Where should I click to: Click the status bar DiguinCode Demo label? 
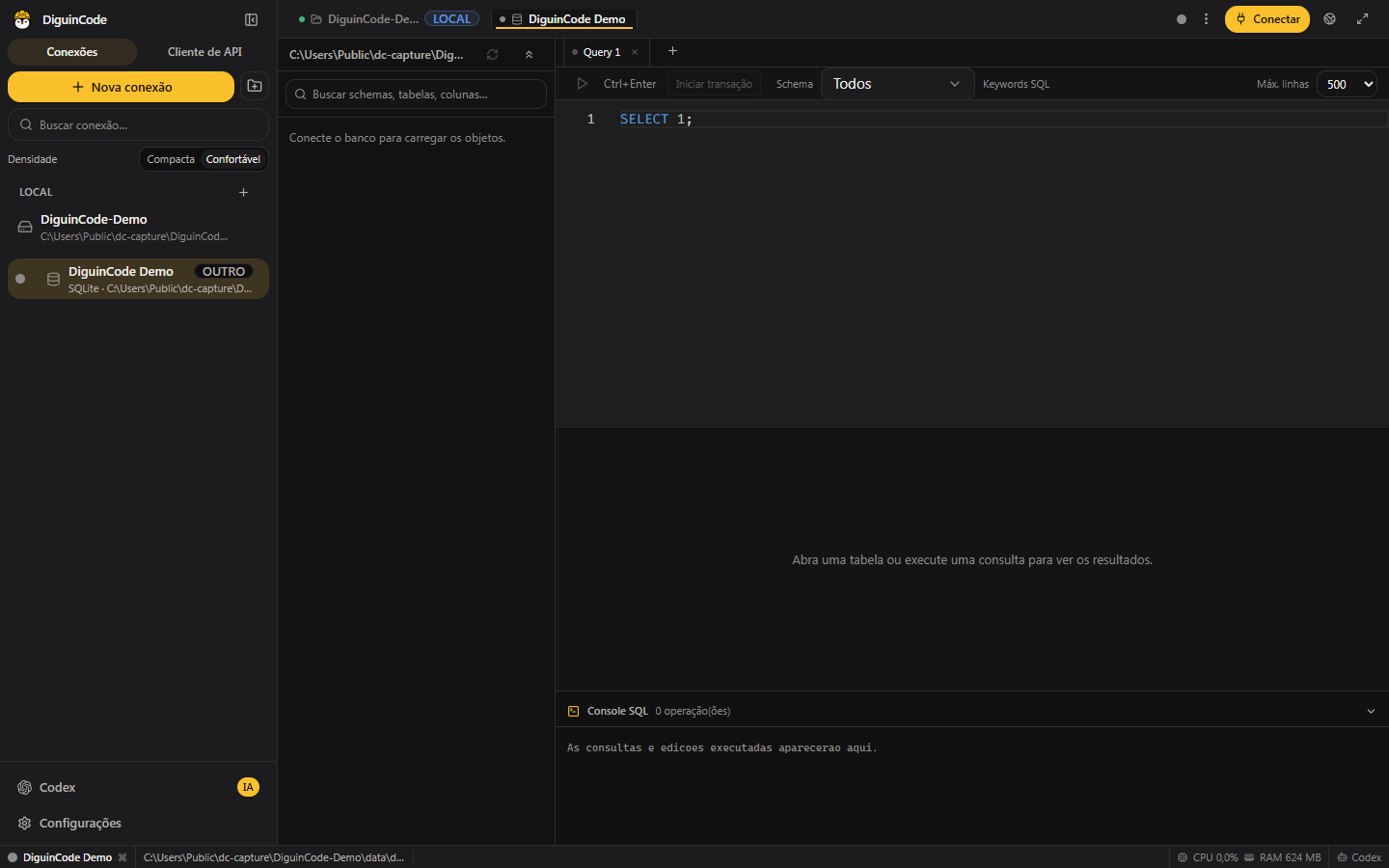tap(68, 857)
